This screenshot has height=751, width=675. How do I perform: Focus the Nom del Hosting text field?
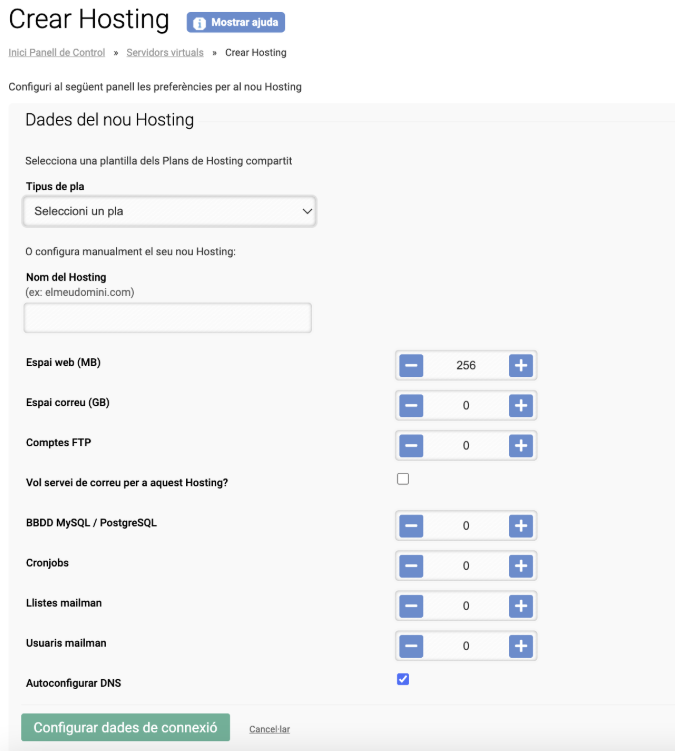click(x=167, y=318)
